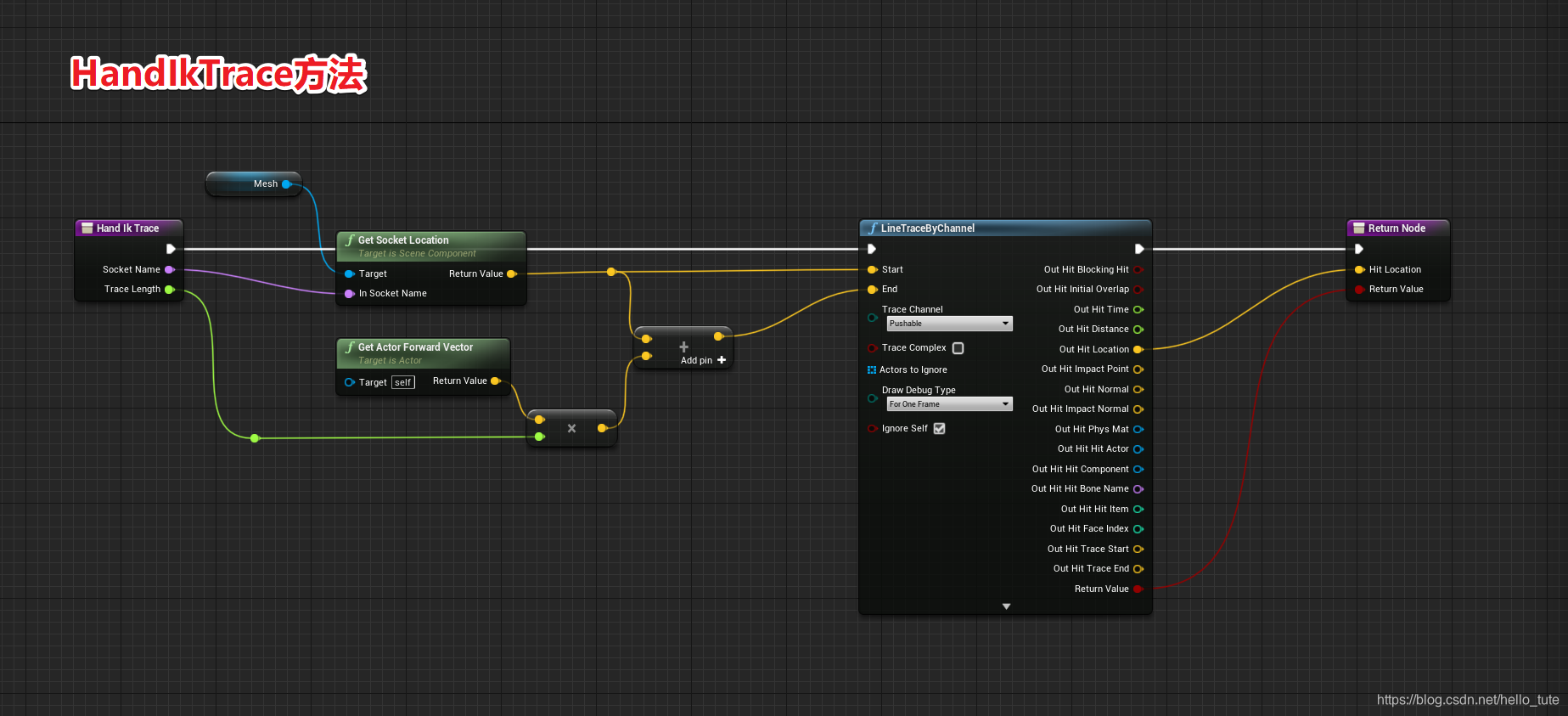
Task: Click Get Actor Forward Vector Return Value pin
Action: 496,381
